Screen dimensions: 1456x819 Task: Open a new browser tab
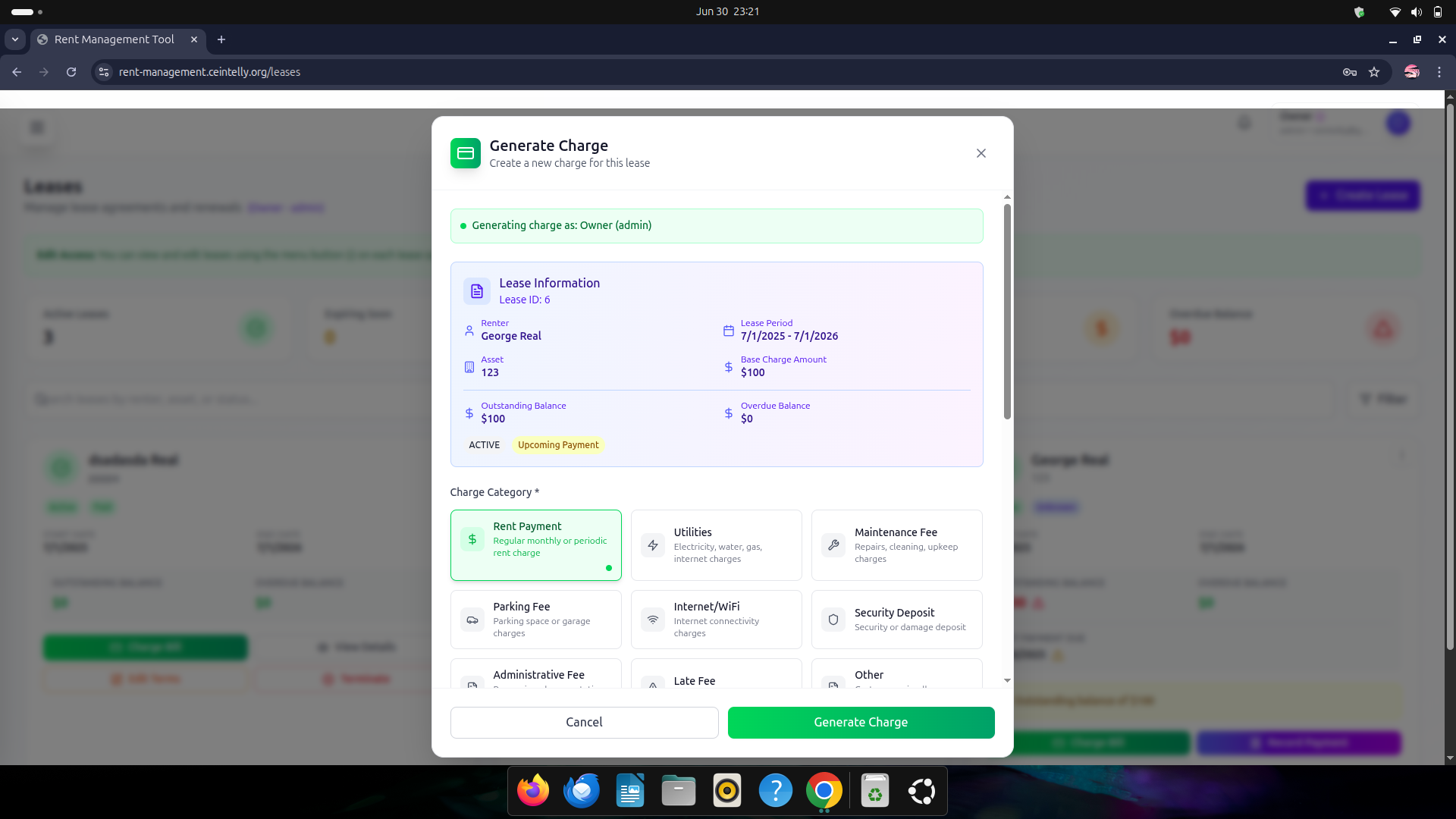pyautogui.click(x=221, y=39)
